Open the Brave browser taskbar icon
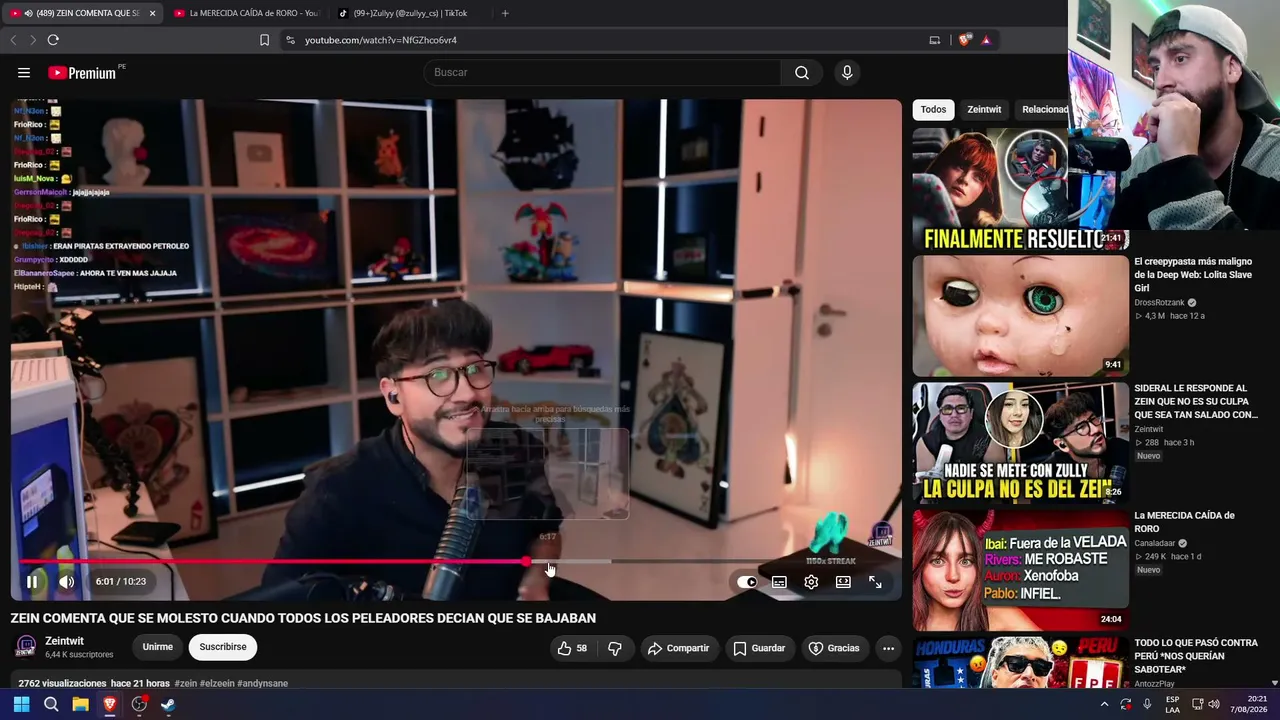This screenshot has height=720, width=1280. pyautogui.click(x=110, y=704)
